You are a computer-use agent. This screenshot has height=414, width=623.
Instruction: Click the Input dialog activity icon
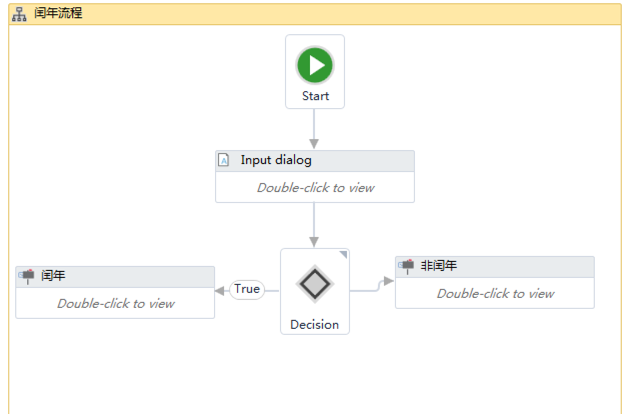coord(224,160)
